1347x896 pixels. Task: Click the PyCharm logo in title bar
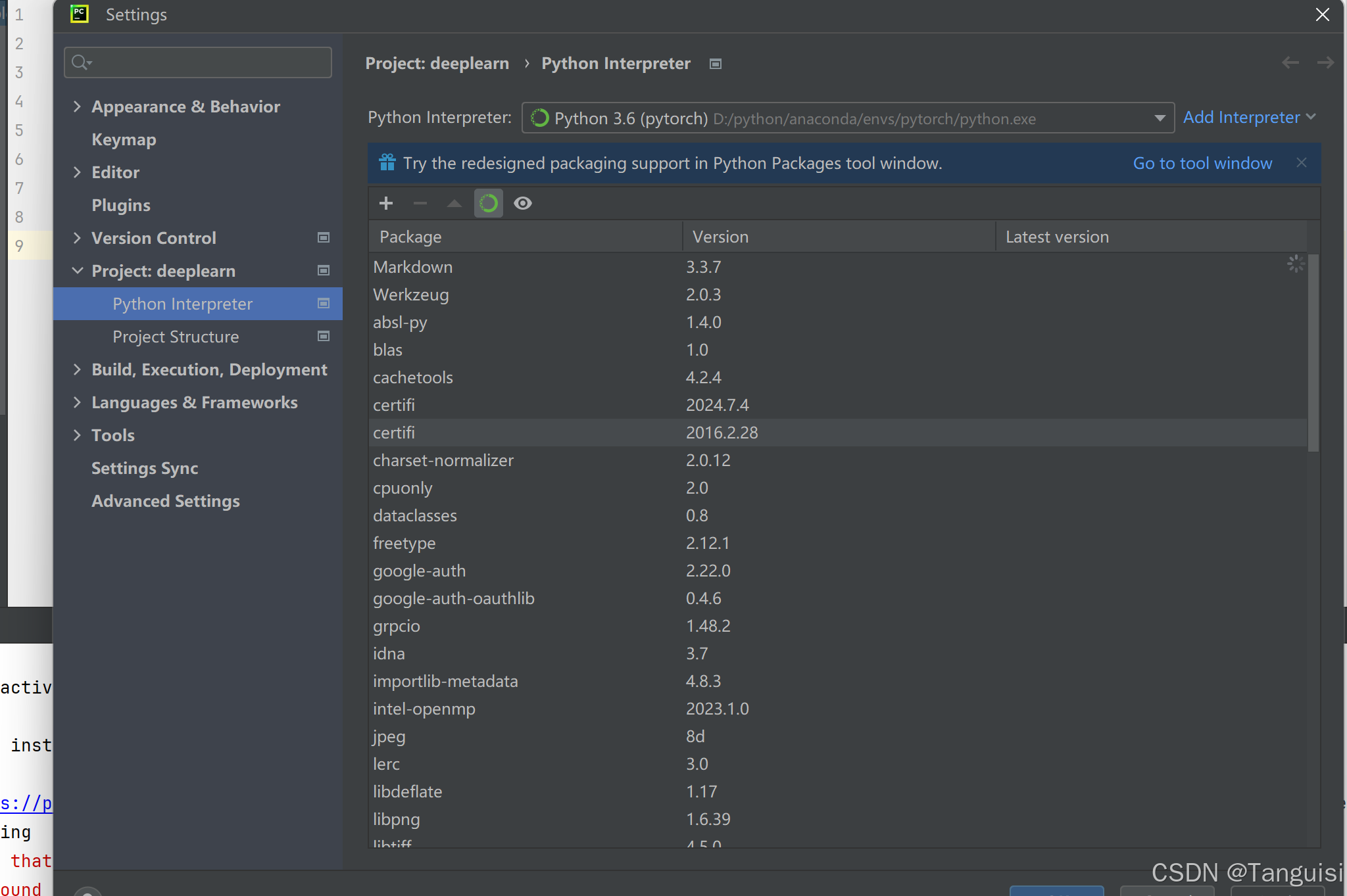[80, 14]
